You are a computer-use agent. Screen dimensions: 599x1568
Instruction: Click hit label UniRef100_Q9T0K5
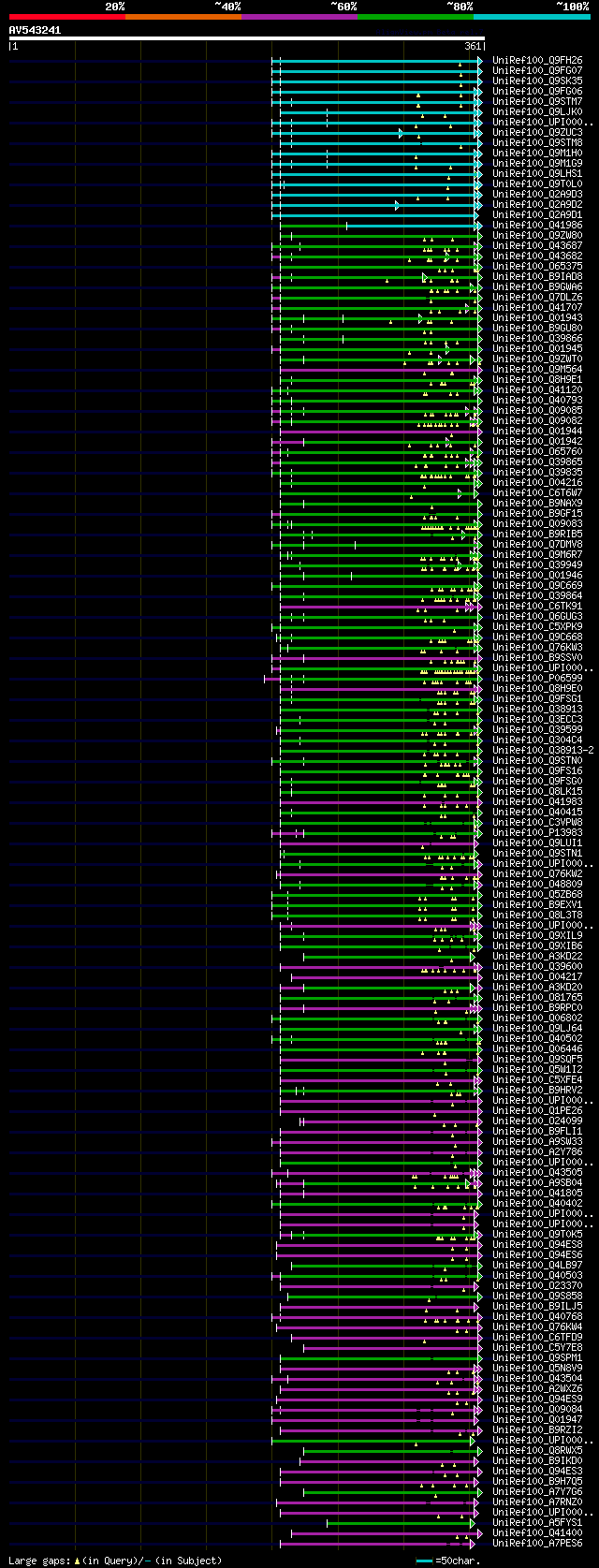tap(537, 1234)
